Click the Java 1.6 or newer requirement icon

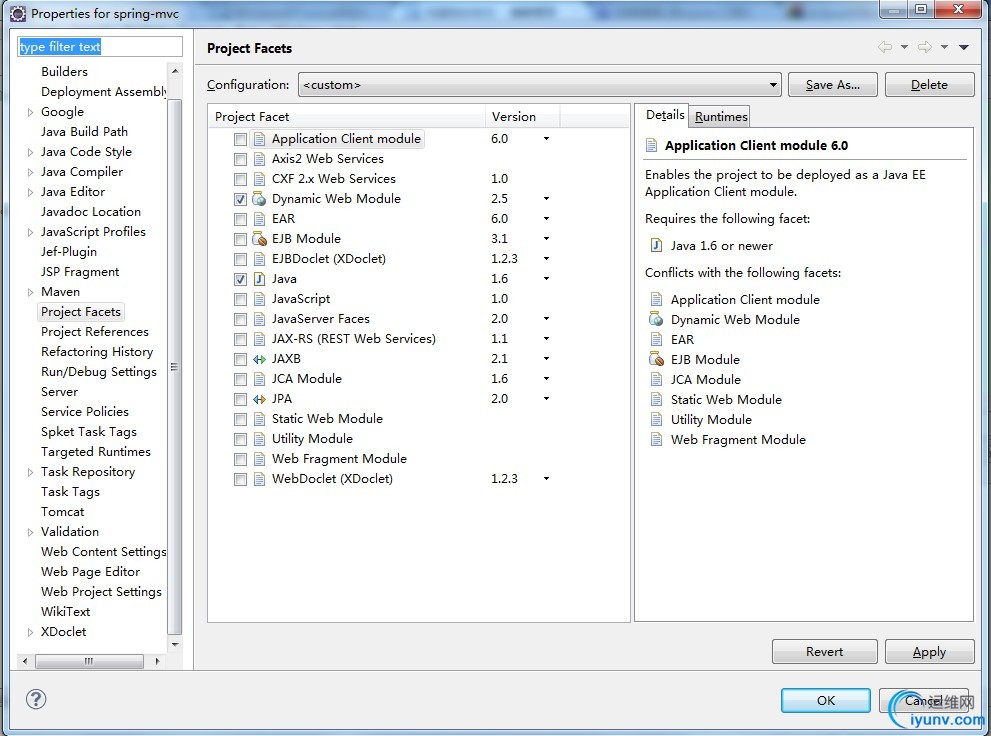pos(657,245)
